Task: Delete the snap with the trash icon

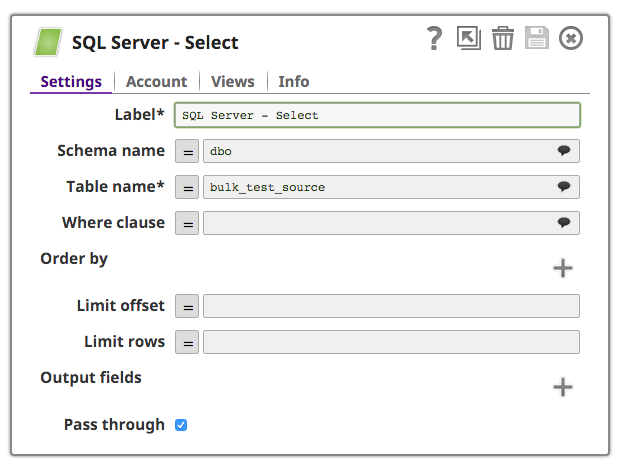Action: 503,38
